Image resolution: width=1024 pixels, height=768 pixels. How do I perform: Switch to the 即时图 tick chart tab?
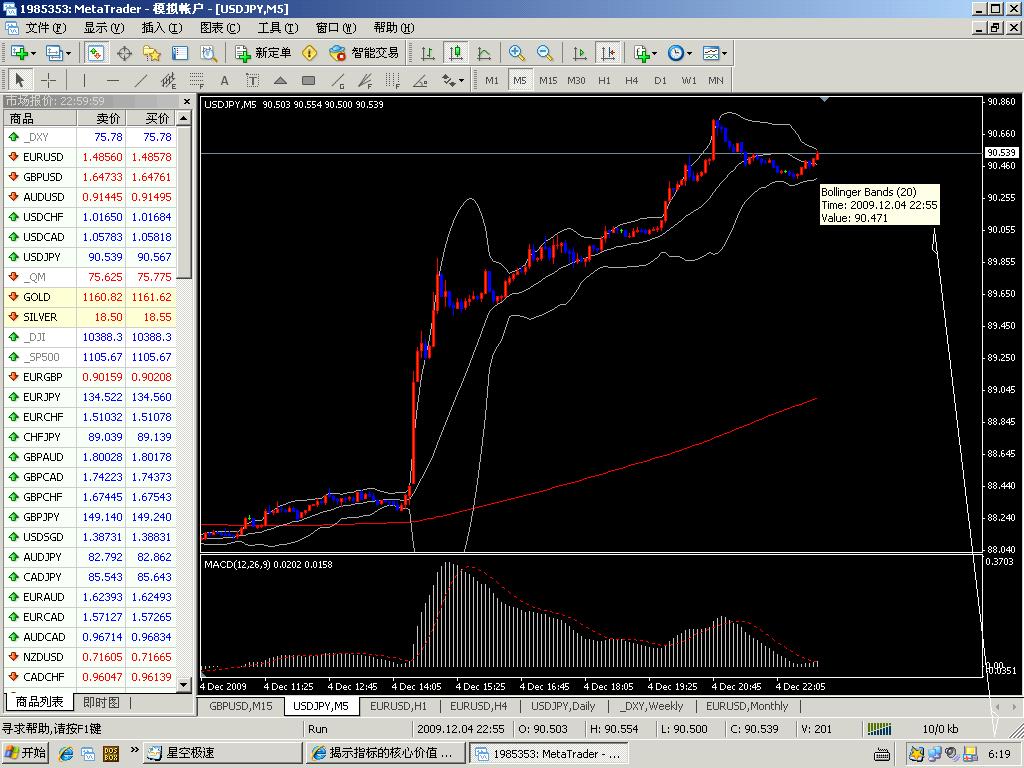click(101, 702)
